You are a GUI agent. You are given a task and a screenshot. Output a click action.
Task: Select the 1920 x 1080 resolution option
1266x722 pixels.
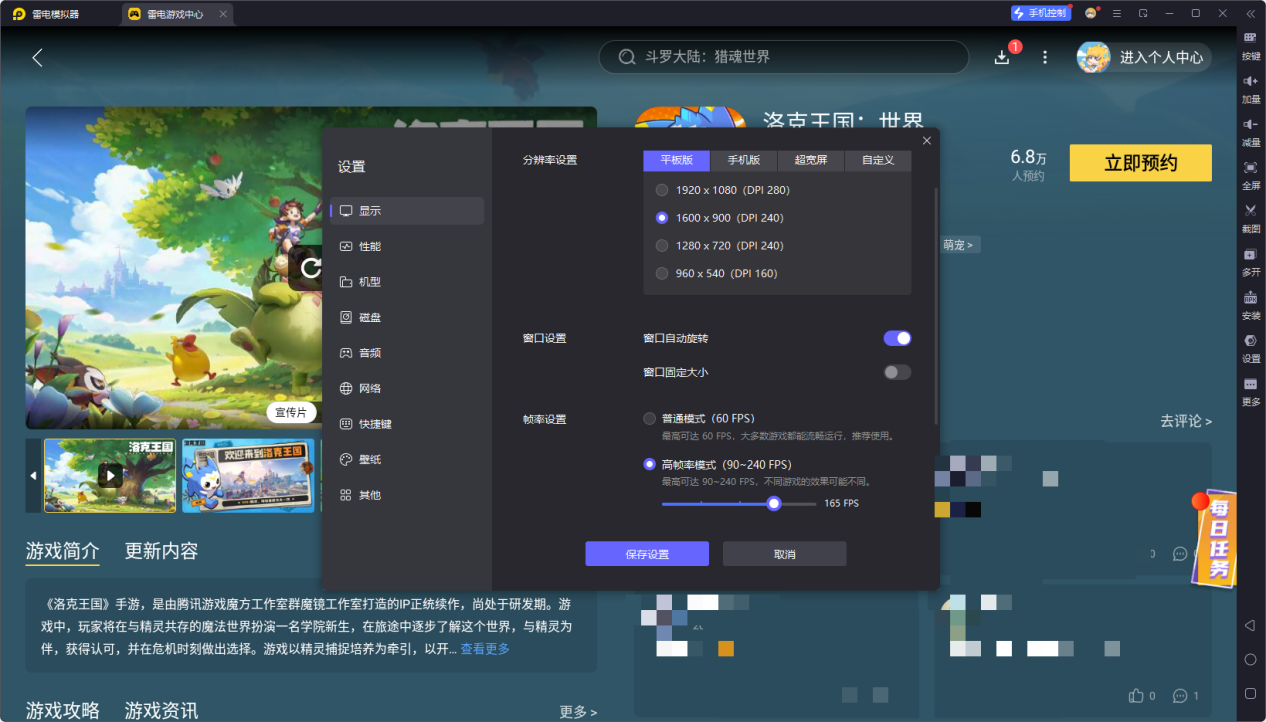point(662,189)
